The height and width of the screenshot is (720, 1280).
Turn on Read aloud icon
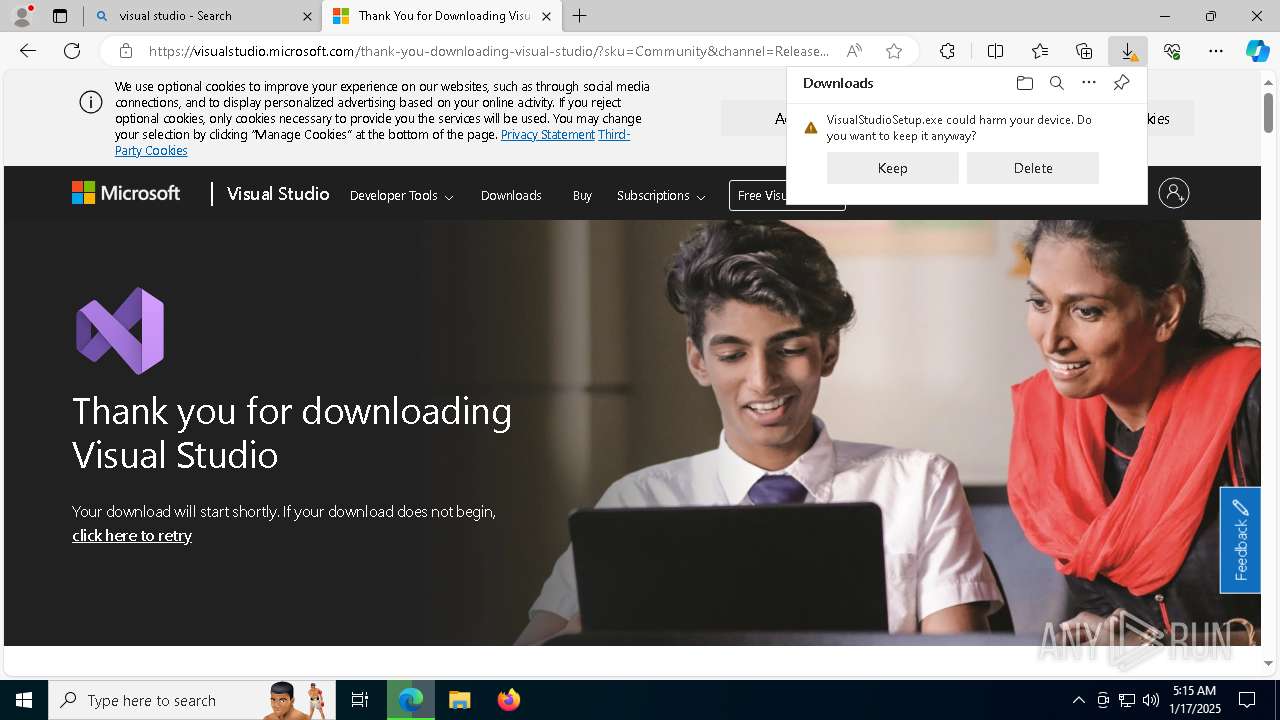pyautogui.click(x=854, y=51)
